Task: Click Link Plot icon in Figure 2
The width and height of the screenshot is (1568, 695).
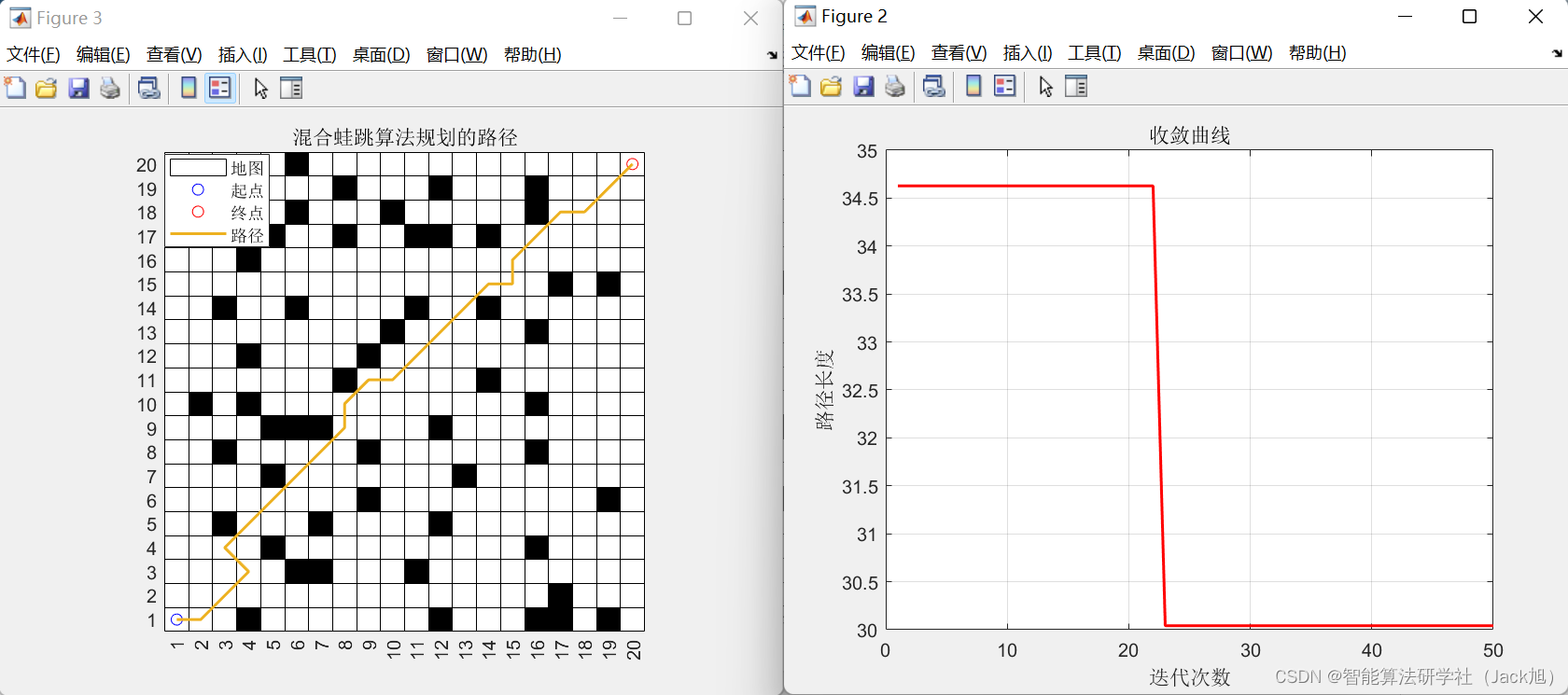Action: pos(933,87)
